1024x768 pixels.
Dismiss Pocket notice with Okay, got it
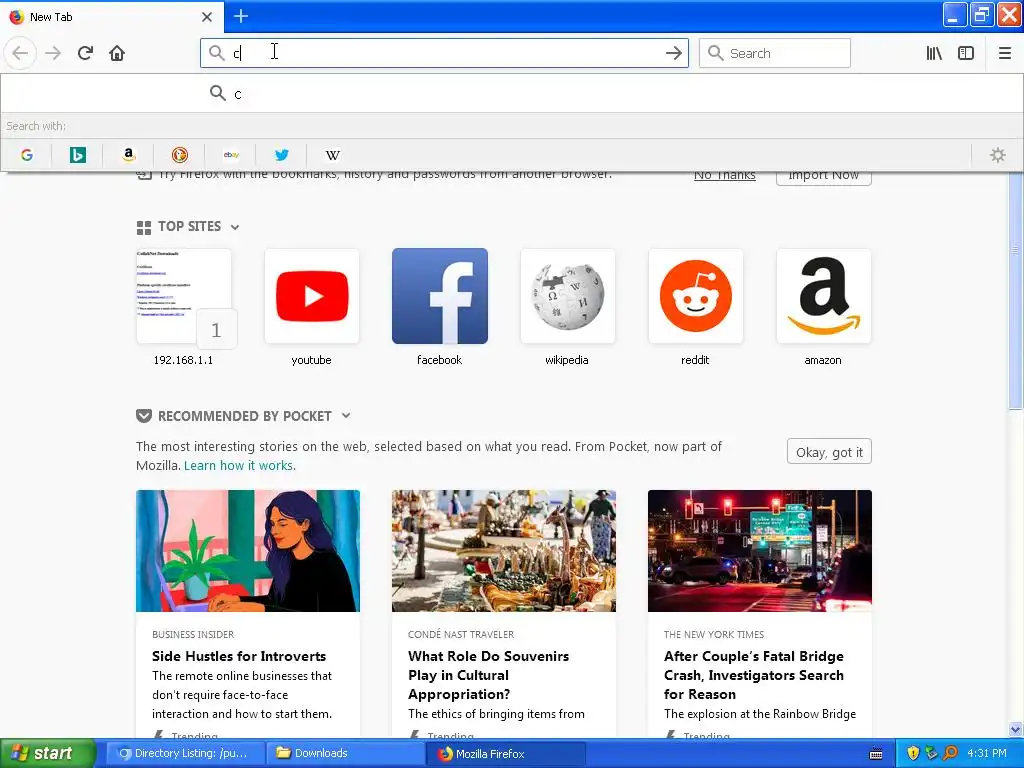[829, 452]
